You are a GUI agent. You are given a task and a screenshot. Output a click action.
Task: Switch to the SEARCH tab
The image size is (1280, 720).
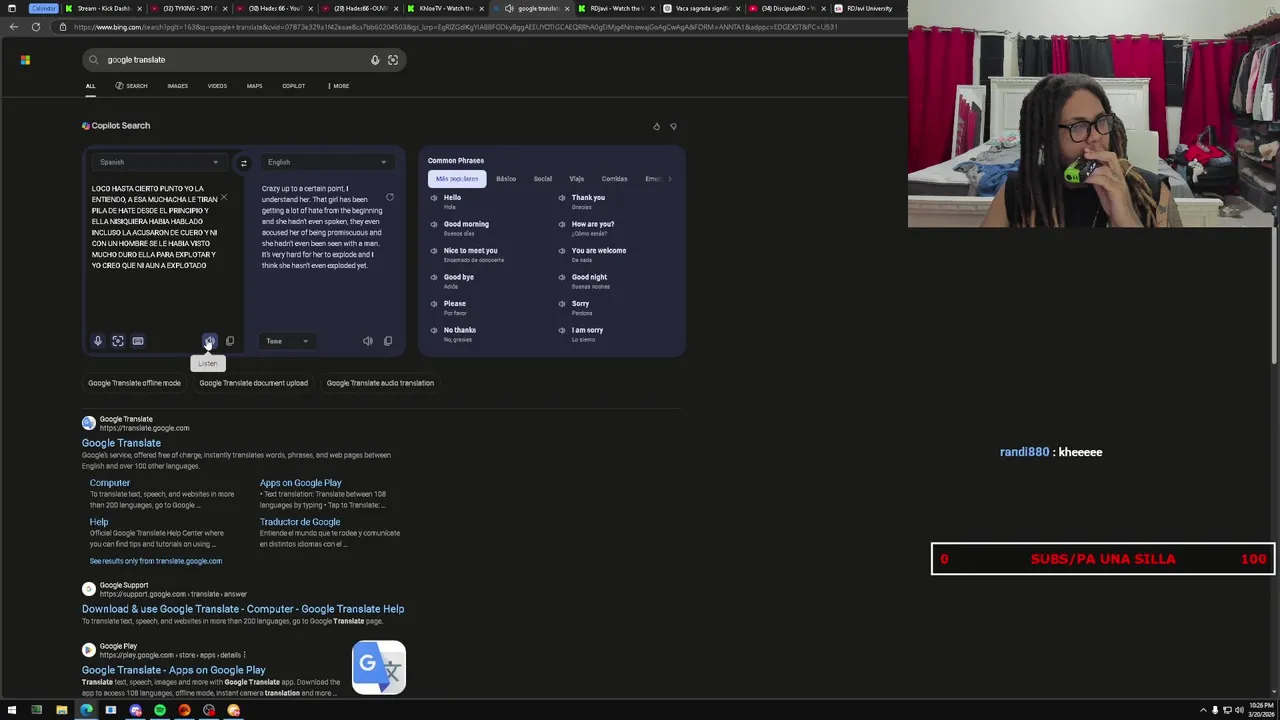pos(131,86)
